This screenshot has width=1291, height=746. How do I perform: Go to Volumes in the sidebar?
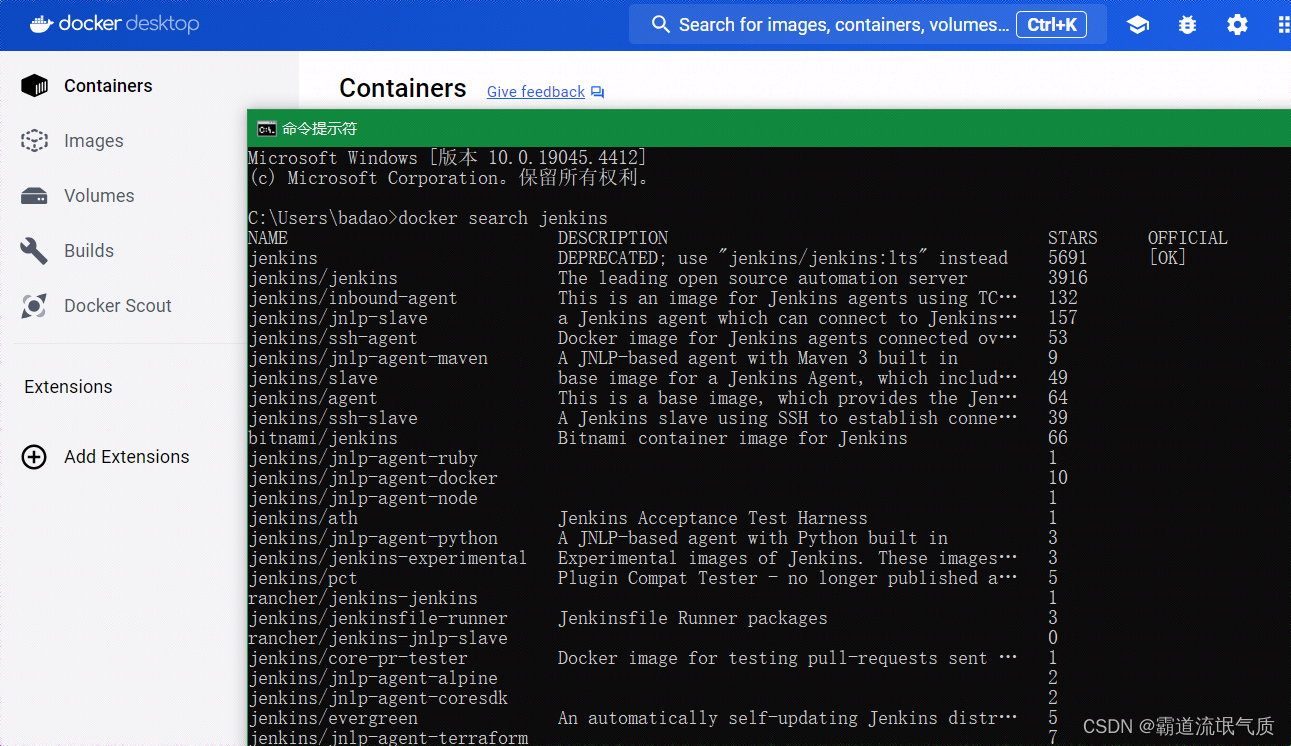point(99,196)
